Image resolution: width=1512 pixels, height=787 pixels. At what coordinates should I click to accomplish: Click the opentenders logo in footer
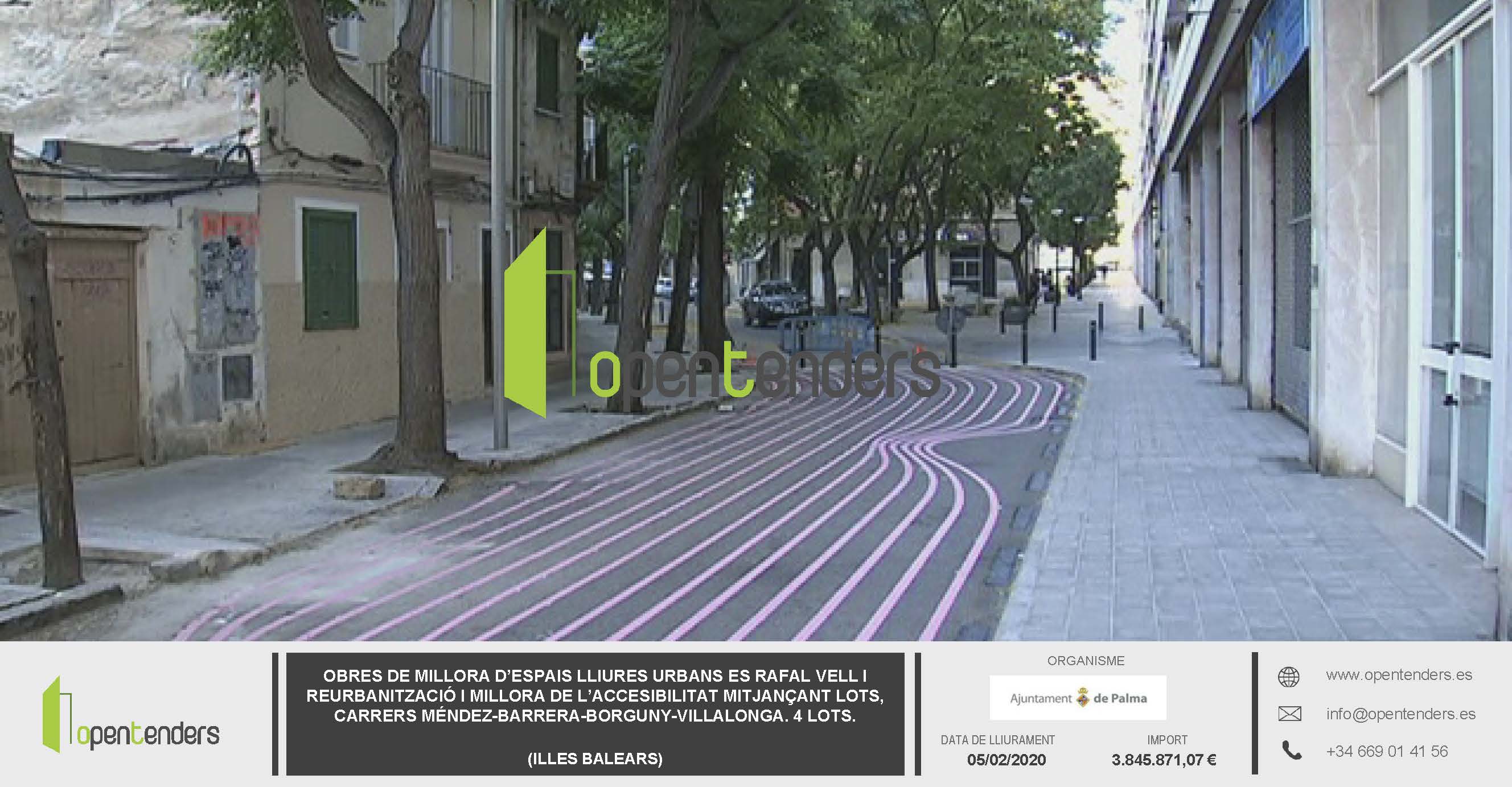131,715
